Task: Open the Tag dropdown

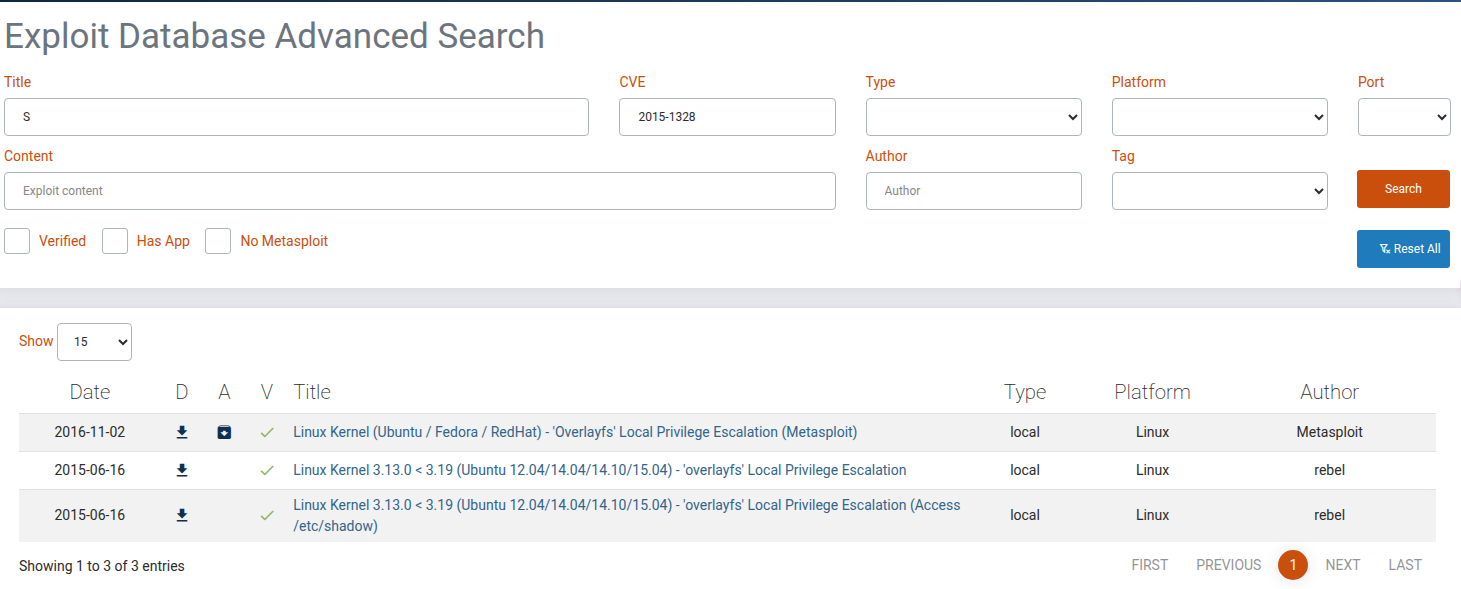Action: pos(1219,191)
